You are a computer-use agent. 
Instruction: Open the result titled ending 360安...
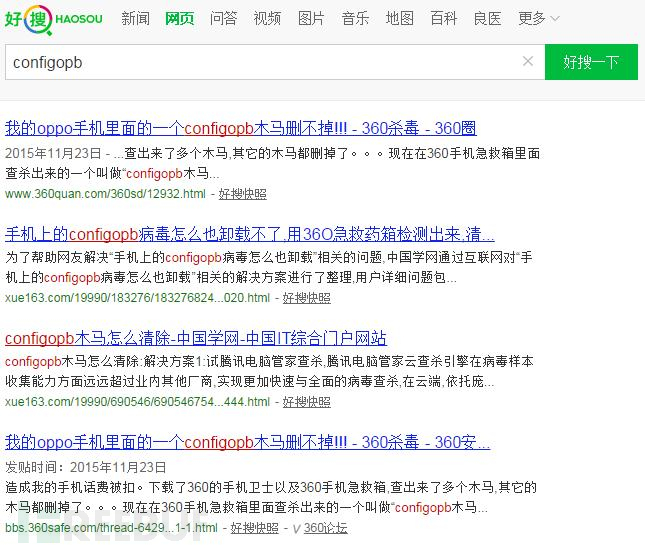[248, 442]
